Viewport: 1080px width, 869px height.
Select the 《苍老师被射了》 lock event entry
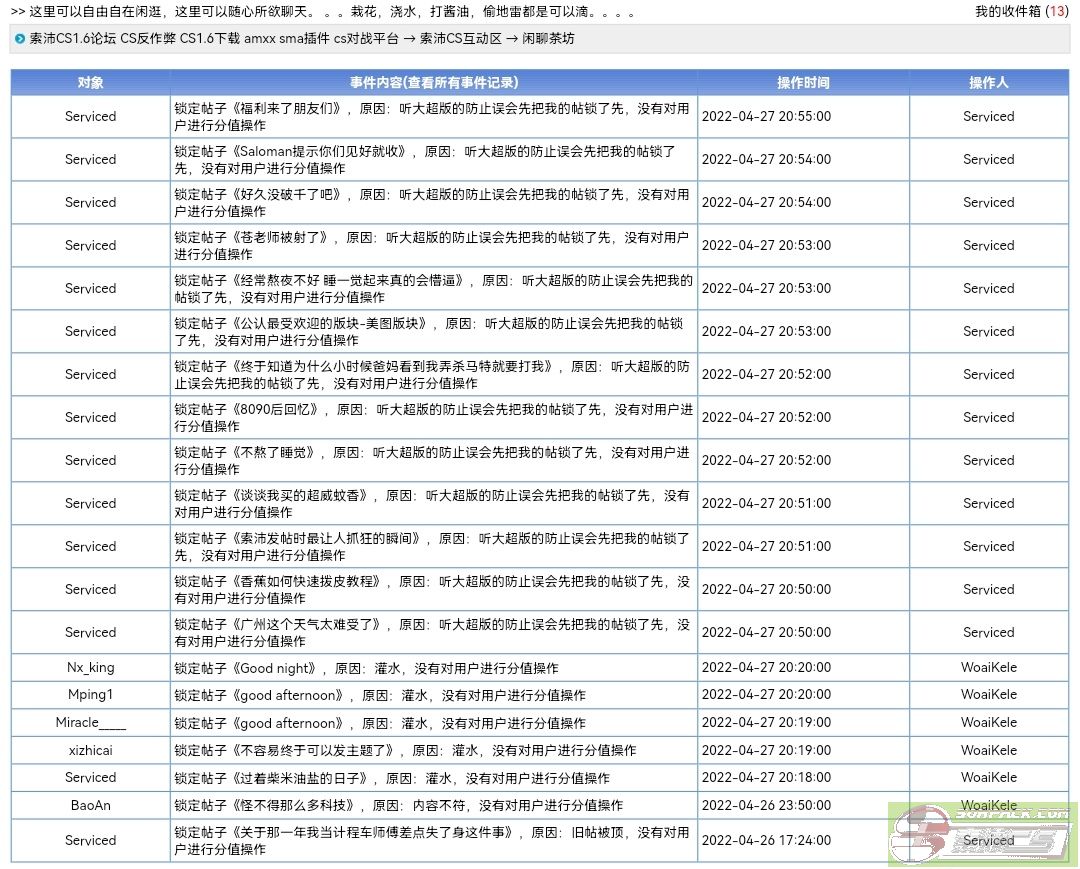433,246
